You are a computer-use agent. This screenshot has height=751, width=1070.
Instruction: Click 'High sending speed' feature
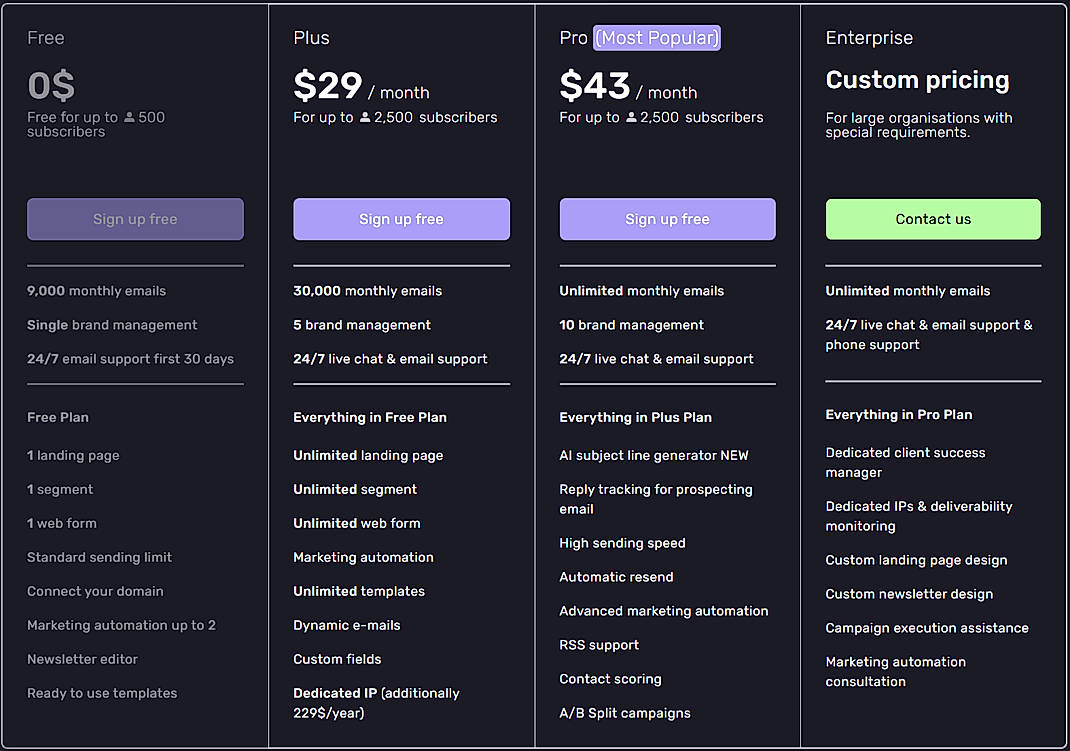(622, 544)
